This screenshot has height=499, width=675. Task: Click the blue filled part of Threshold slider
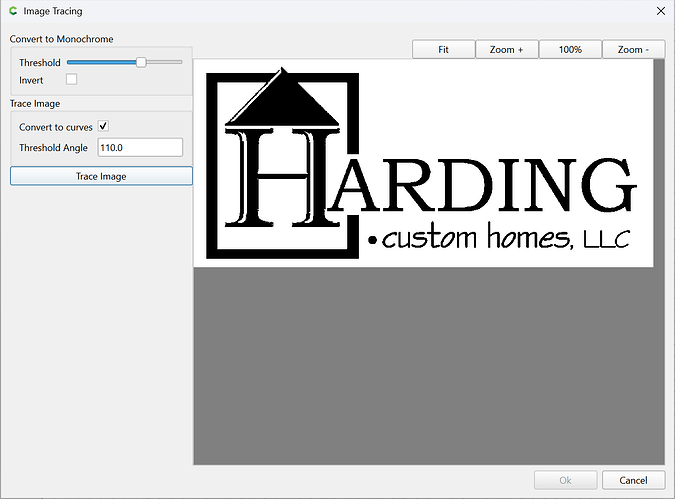pos(102,62)
